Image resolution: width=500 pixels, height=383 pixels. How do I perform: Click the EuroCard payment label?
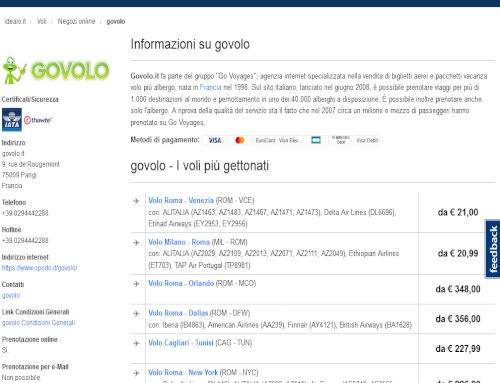tap(265, 140)
